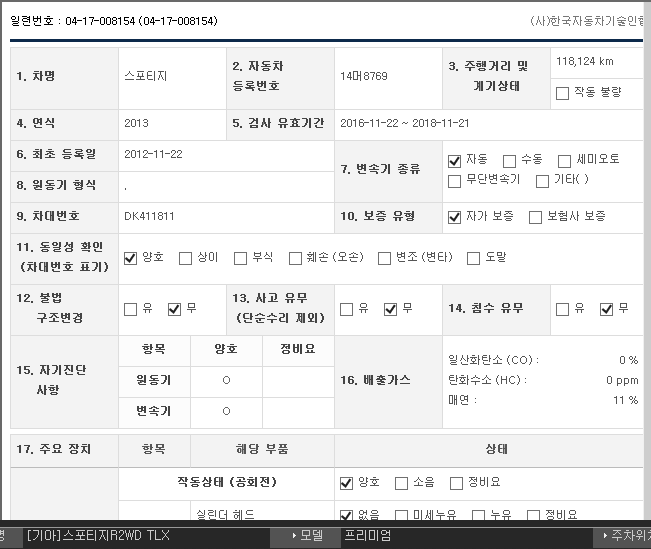Check 유 for illegal structural modification

coord(130,309)
